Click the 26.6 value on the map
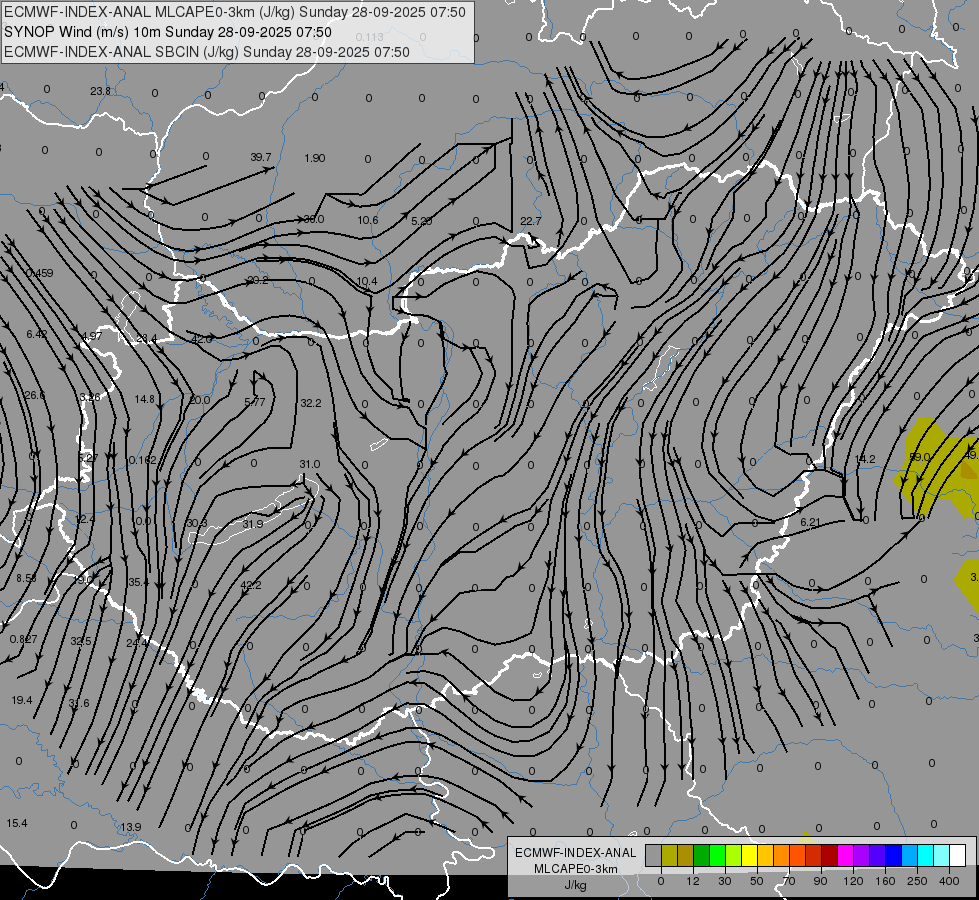The image size is (979, 900). point(34,395)
